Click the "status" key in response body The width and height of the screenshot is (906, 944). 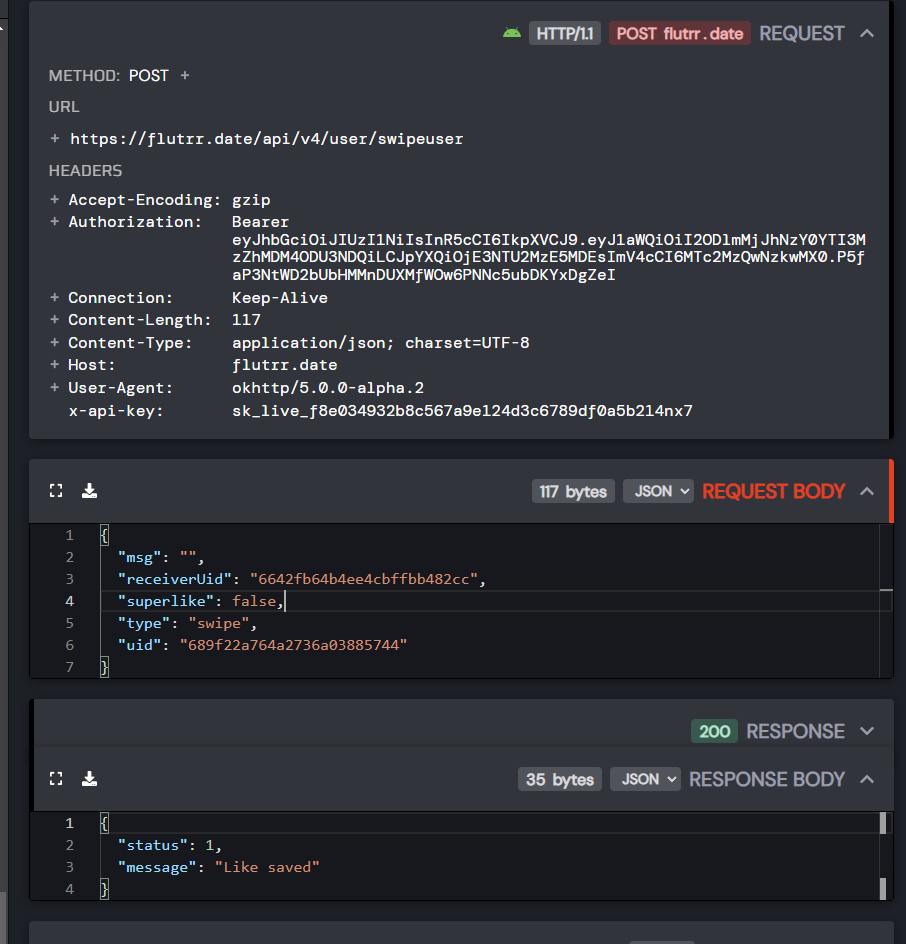pos(153,845)
